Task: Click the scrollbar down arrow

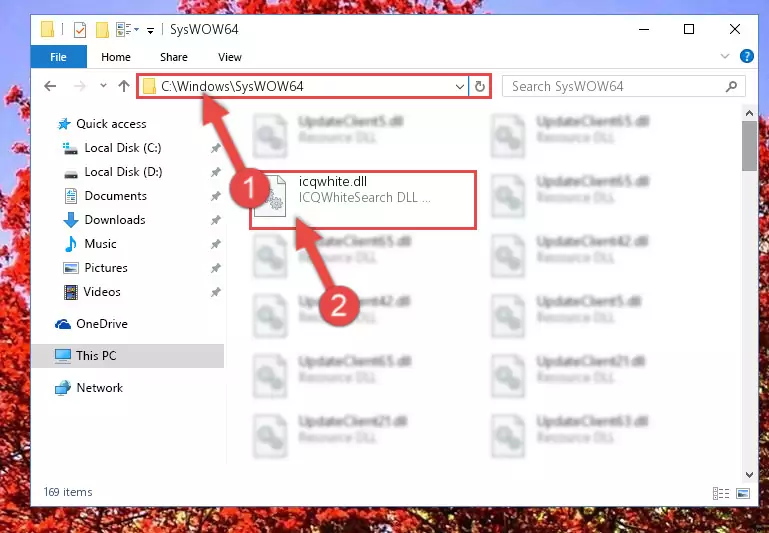Action: (x=749, y=474)
